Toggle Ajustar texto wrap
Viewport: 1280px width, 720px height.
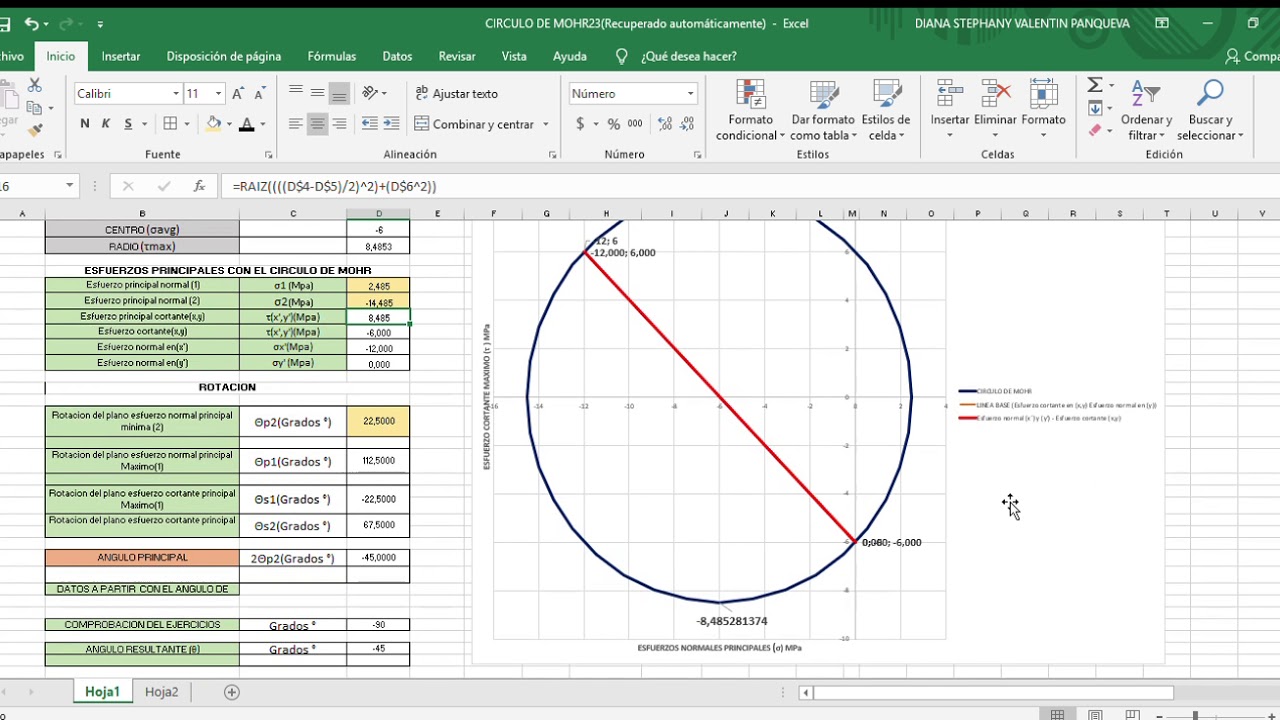pos(457,93)
